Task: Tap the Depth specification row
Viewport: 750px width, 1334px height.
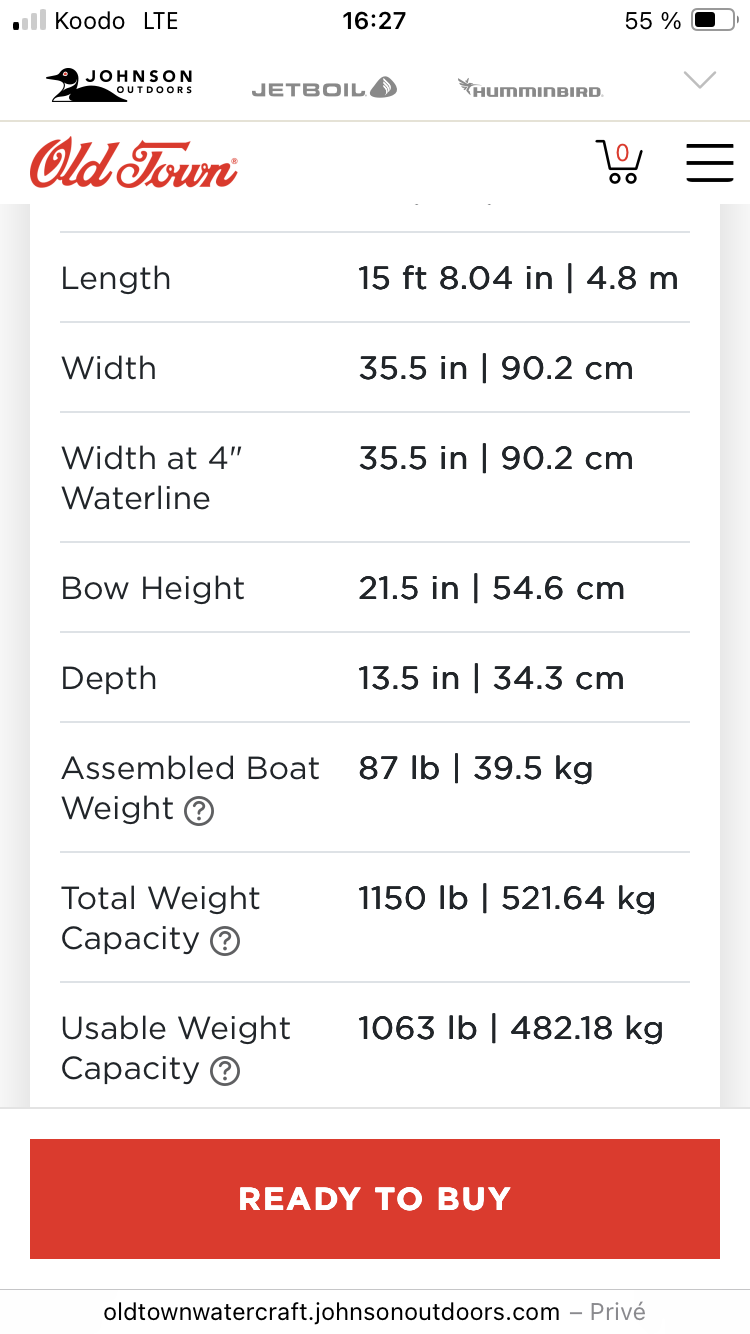Action: click(375, 677)
